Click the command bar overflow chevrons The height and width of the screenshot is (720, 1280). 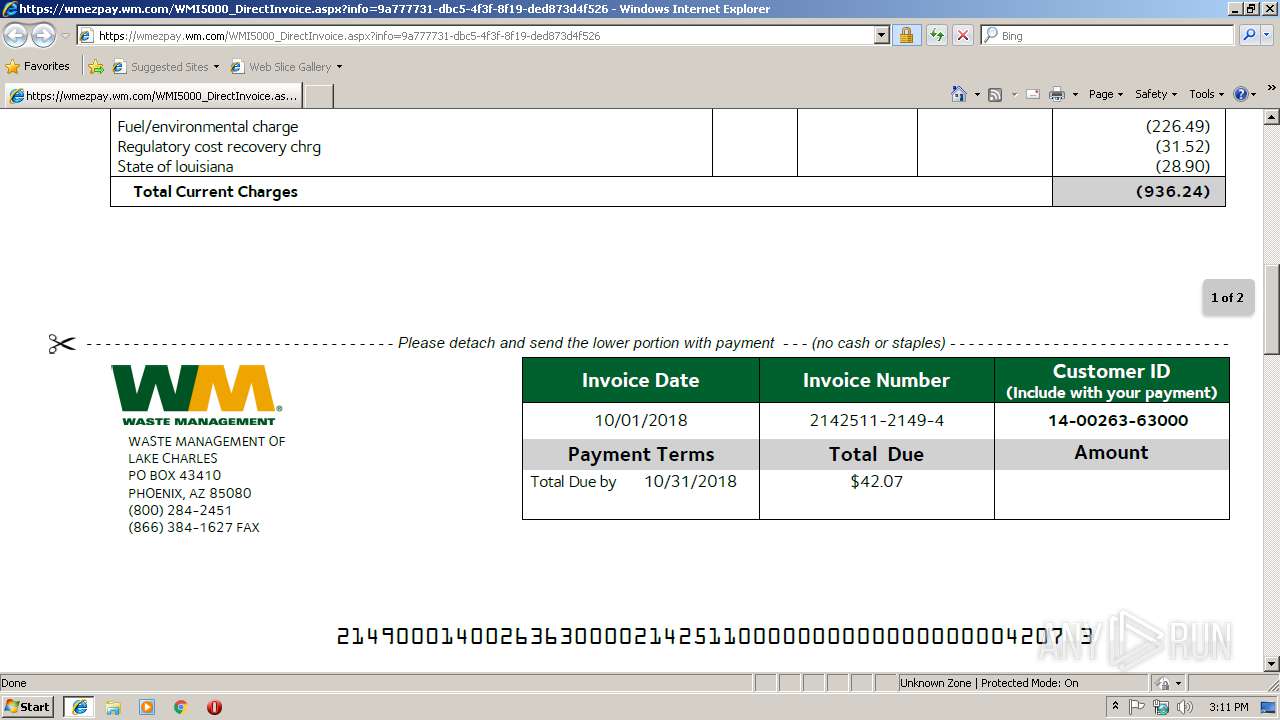click(x=1272, y=88)
